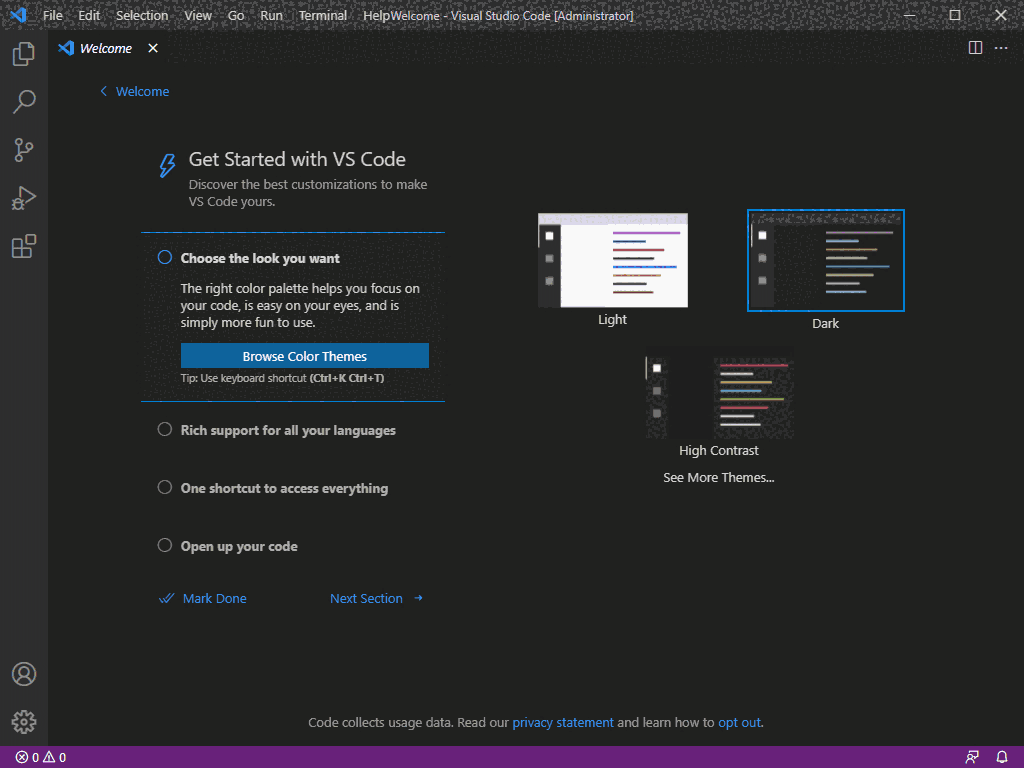Open notifications via the bell icon
Screen dimensions: 1024x768
pos(1001,757)
